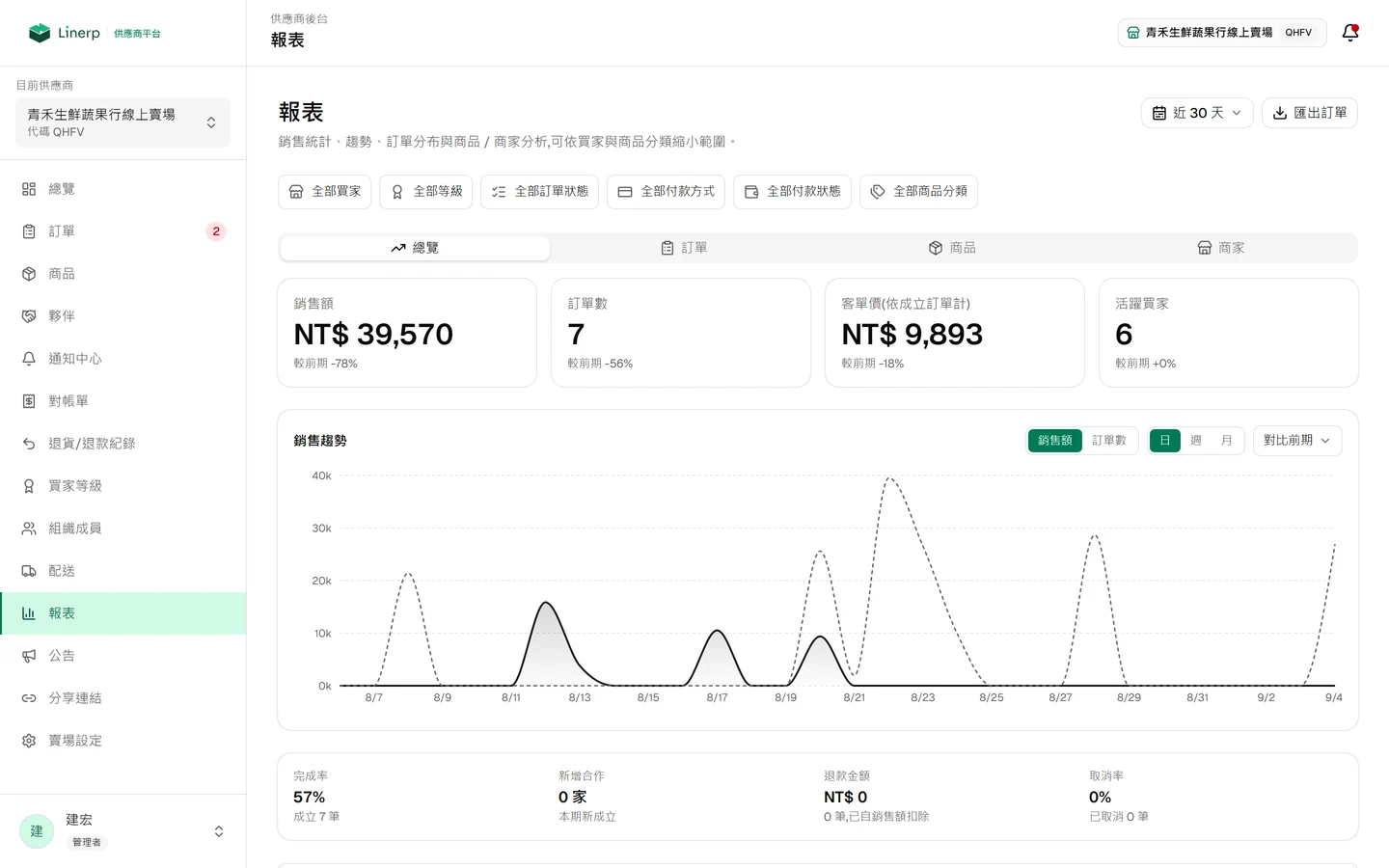Click the 訂單數 7 stat card

(681, 333)
